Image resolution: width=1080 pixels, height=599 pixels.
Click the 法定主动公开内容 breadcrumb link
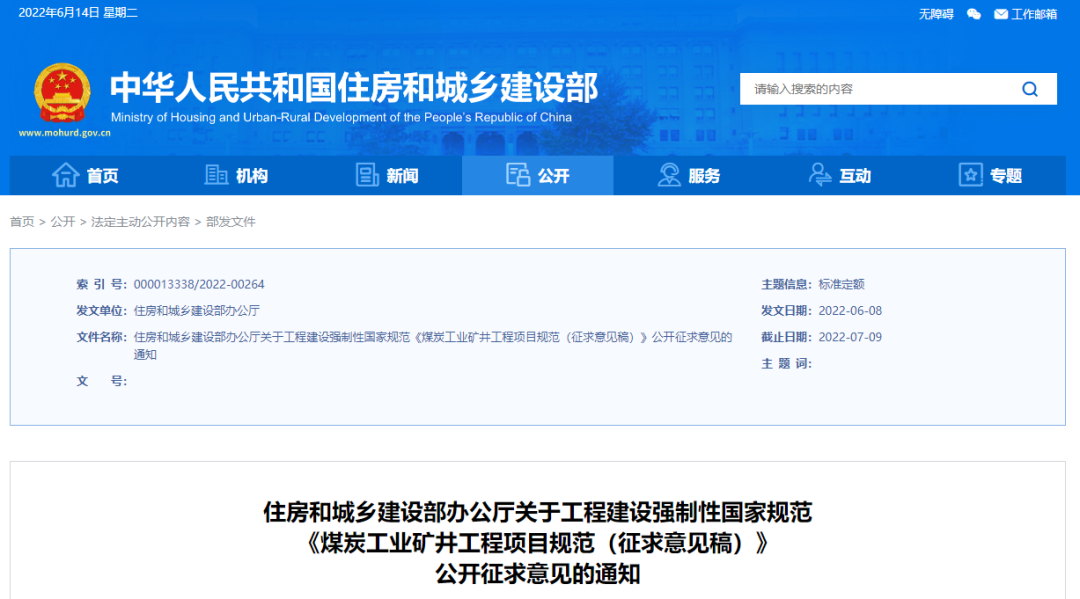(x=141, y=222)
